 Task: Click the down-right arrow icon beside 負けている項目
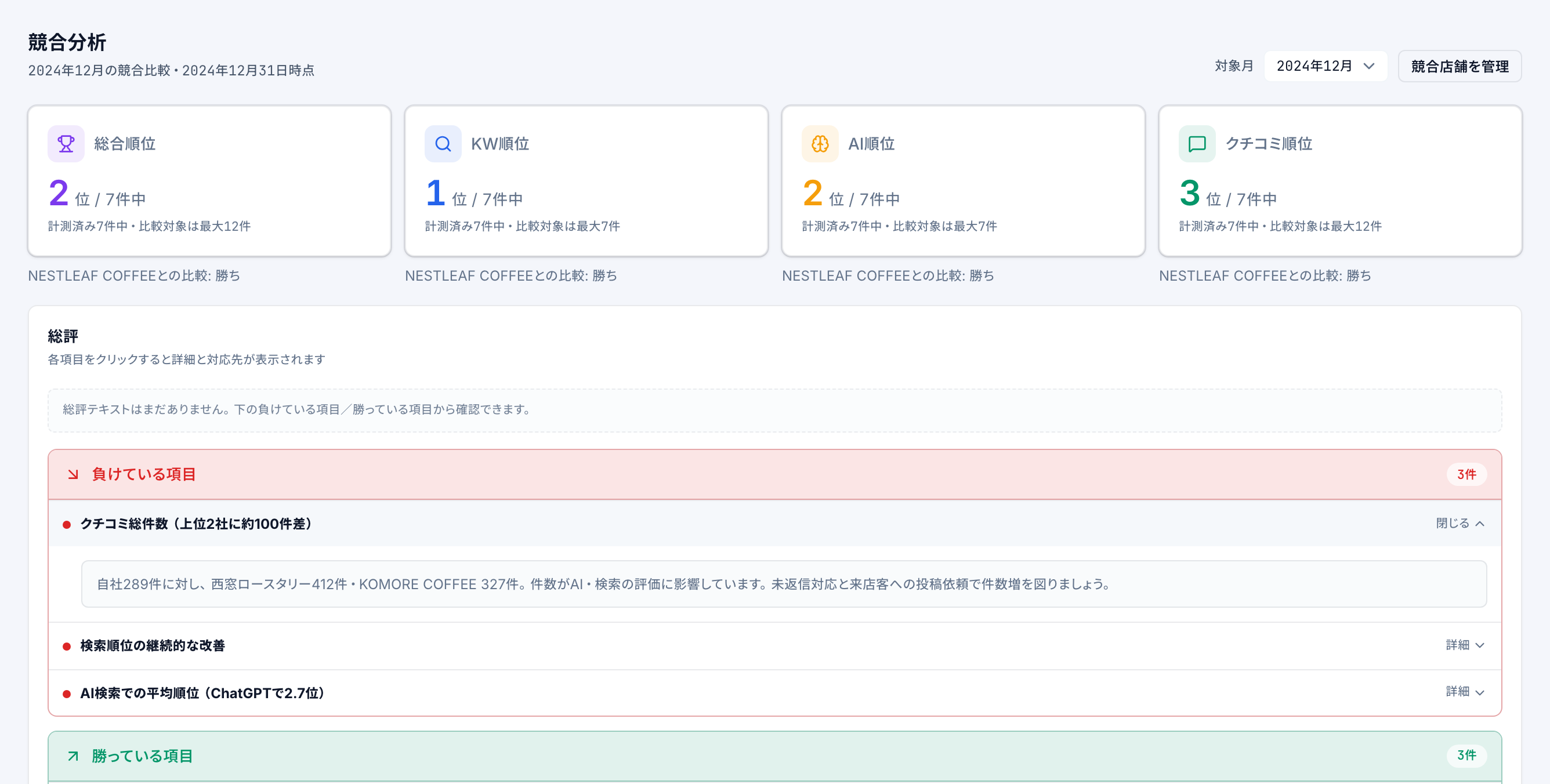click(x=74, y=475)
